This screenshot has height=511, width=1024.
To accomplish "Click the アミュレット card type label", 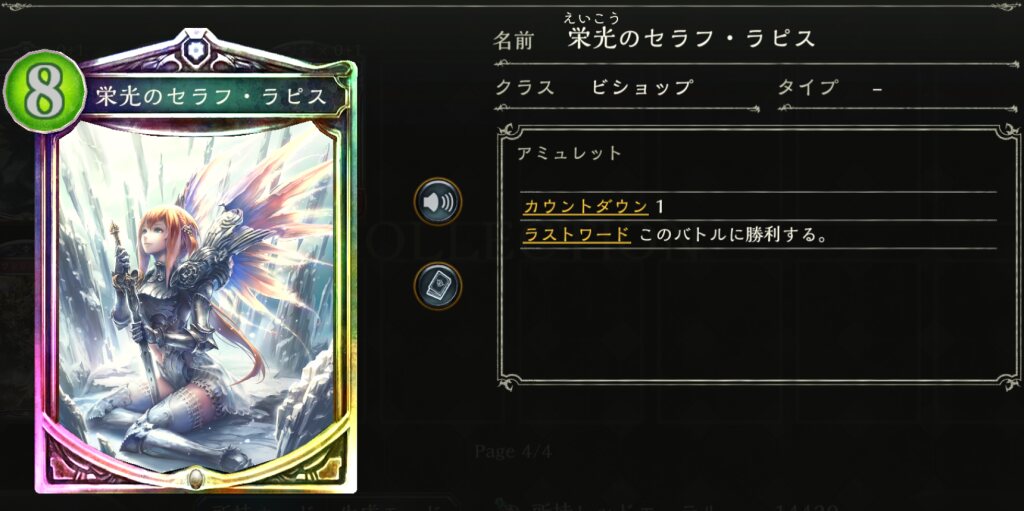I will (x=569, y=153).
